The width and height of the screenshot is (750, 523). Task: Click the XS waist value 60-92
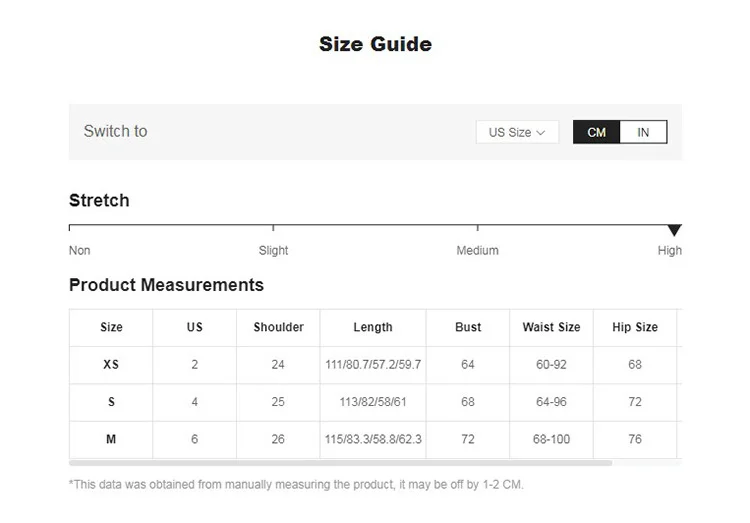551,365
